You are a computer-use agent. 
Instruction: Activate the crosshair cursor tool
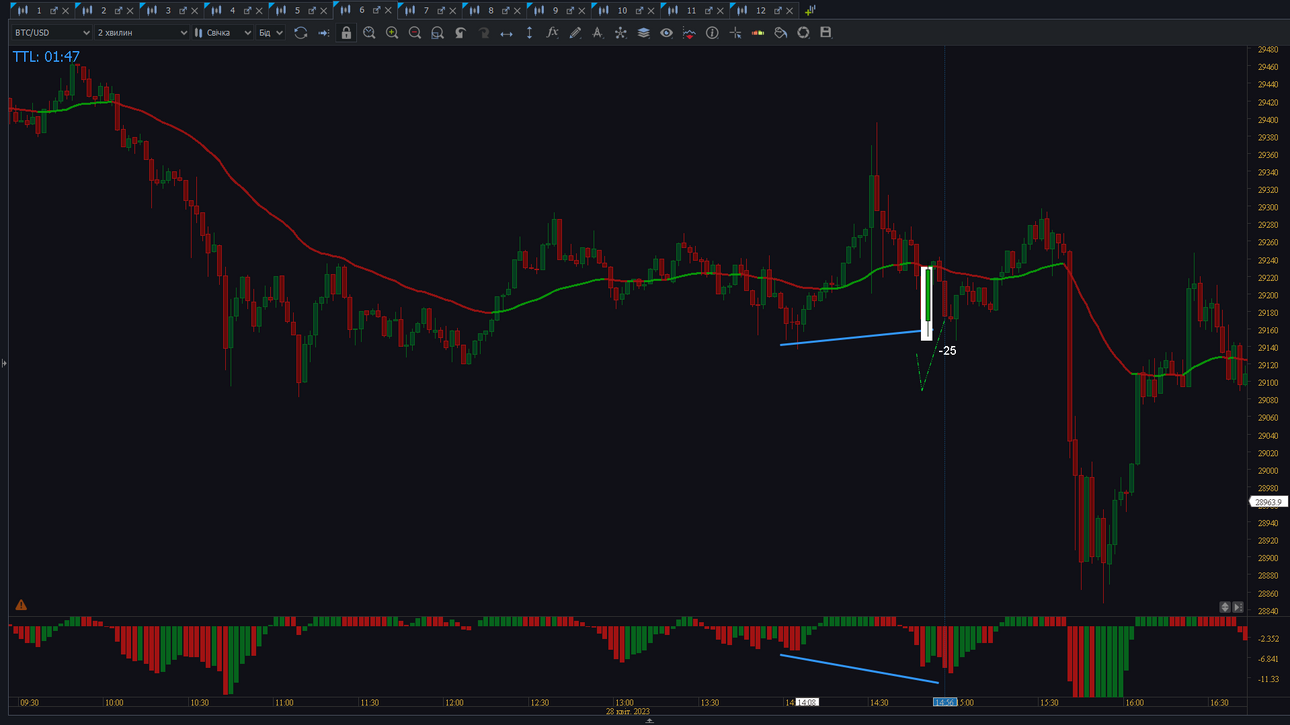coord(735,33)
